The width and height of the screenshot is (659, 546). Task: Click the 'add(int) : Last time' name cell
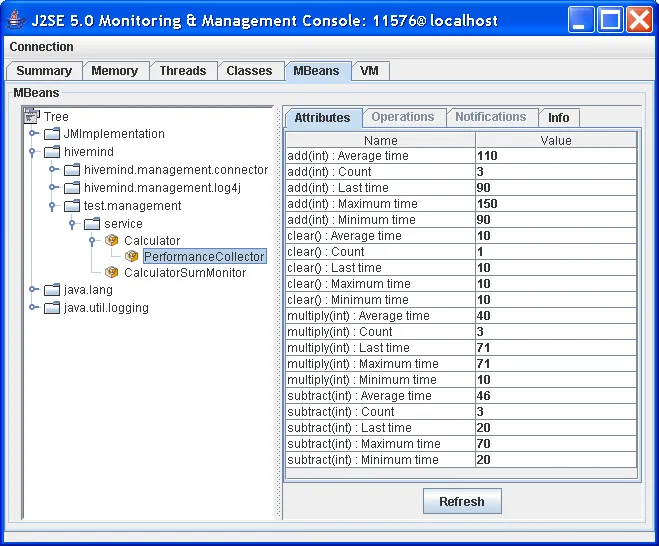(381, 187)
